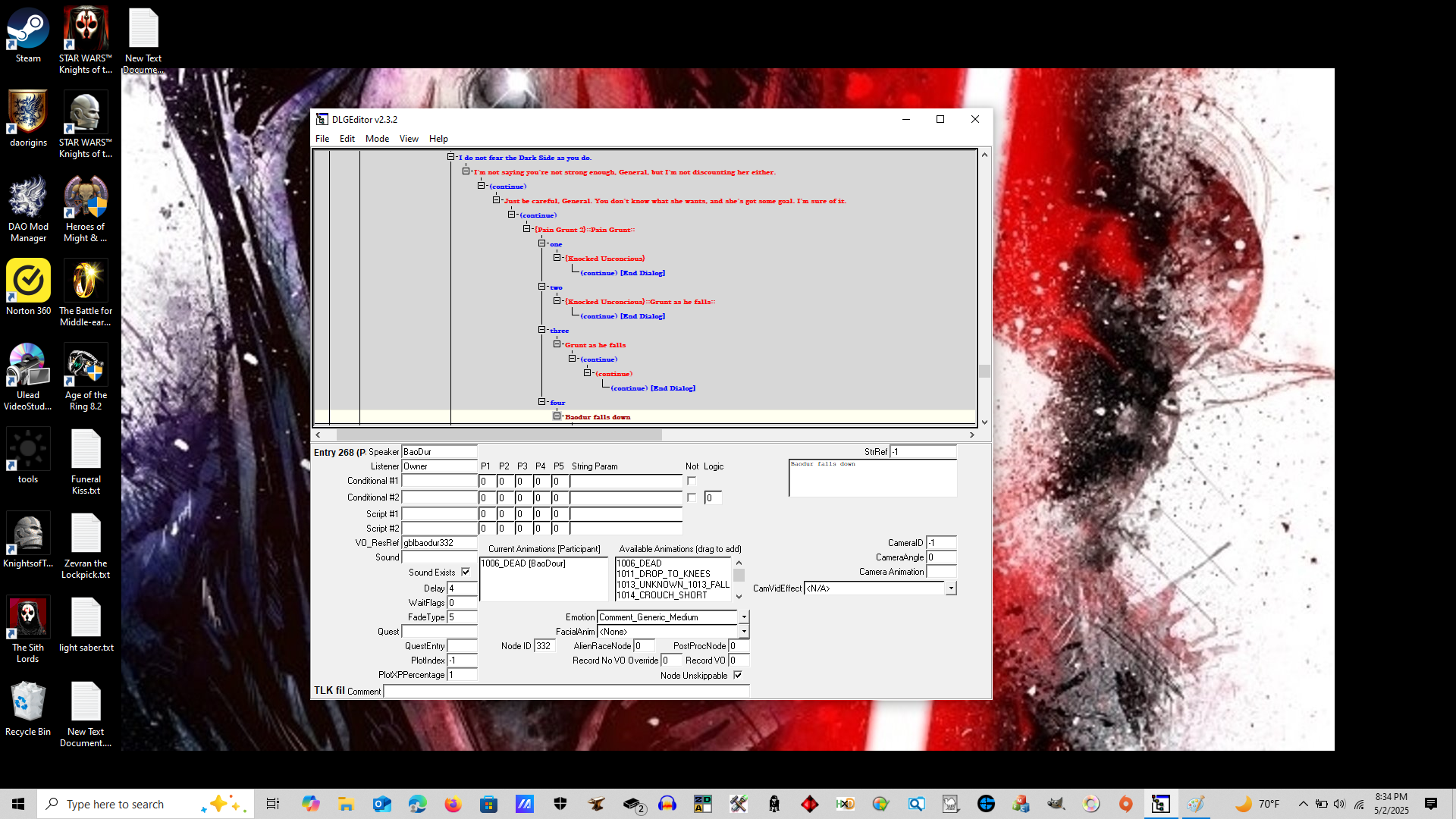Toggle the Node Unskippable checkbox

[738, 675]
